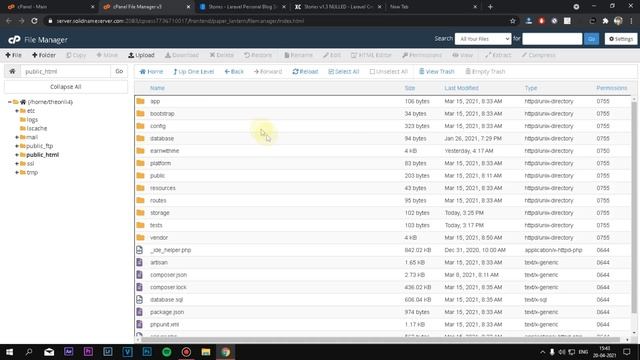
Task: Click Up One Level
Action: click(x=193, y=71)
